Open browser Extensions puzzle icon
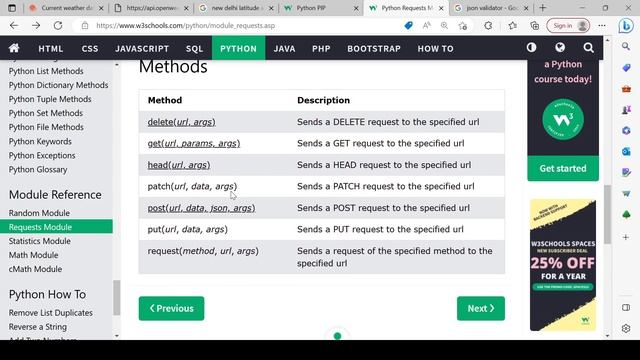 click(x=488, y=25)
